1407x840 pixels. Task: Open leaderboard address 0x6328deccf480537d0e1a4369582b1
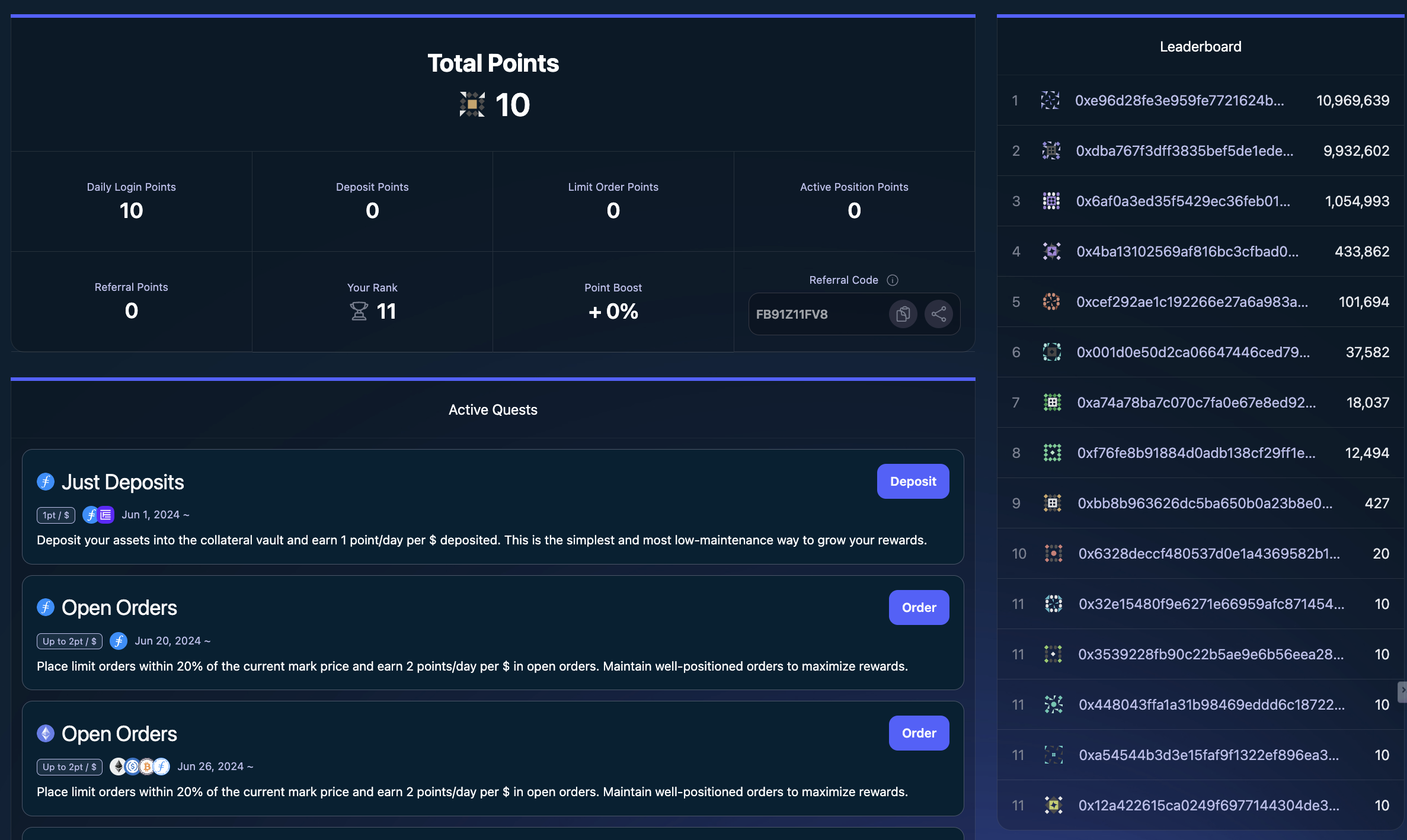tap(1208, 553)
